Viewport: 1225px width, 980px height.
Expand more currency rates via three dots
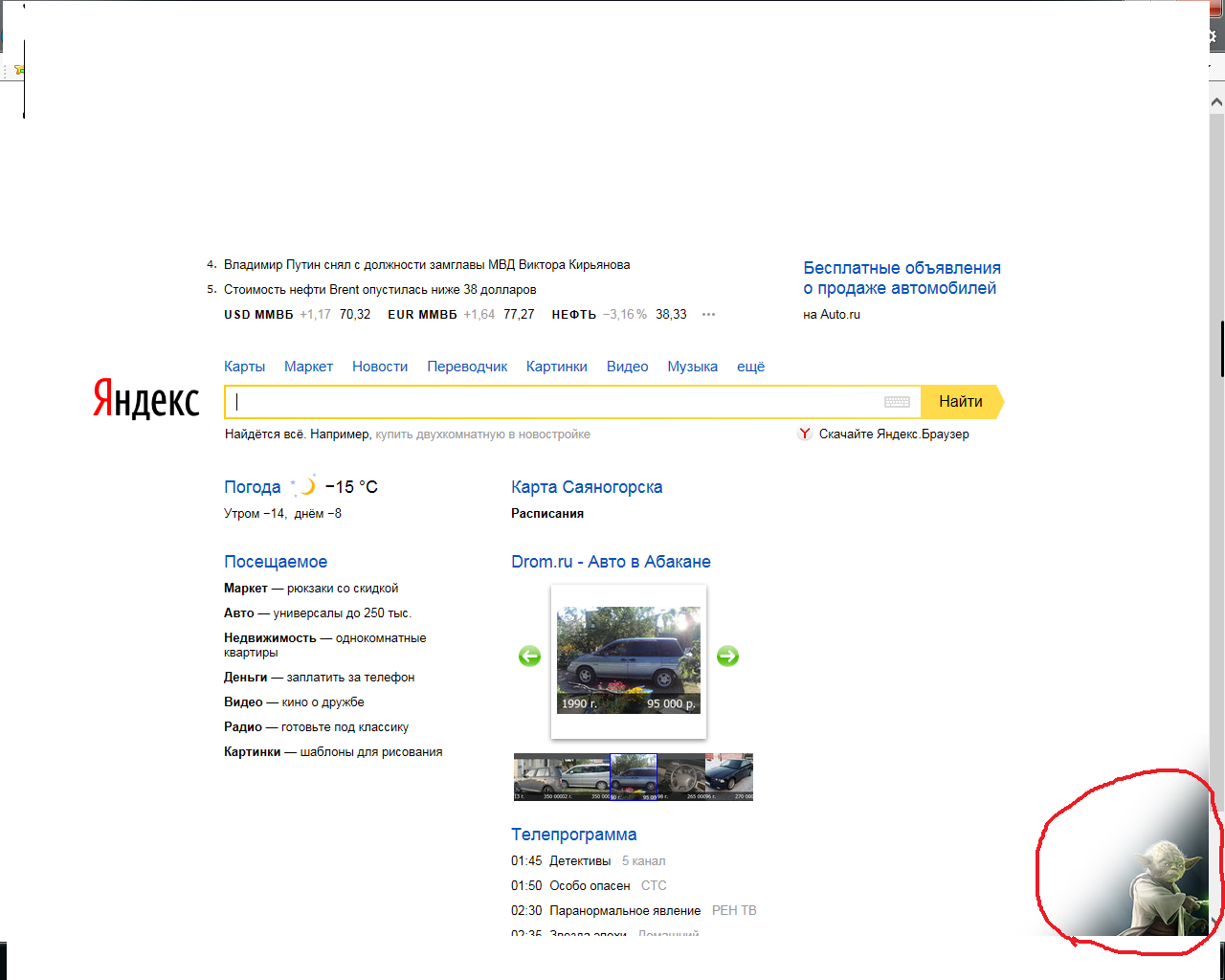pyautogui.click(x=708, y=315)
